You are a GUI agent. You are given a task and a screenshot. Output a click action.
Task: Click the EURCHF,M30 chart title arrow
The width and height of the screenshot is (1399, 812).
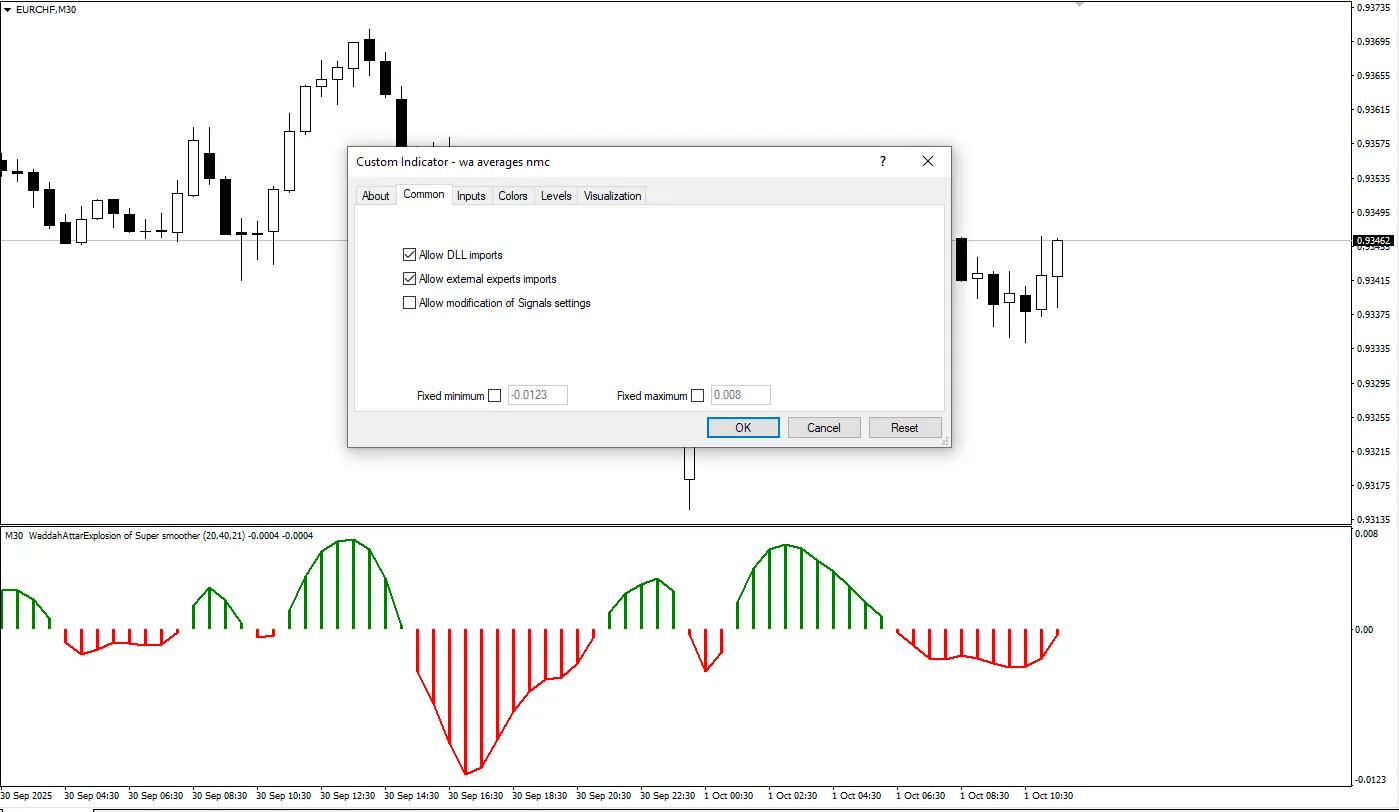pyautogui.click(x=8, y=9)
